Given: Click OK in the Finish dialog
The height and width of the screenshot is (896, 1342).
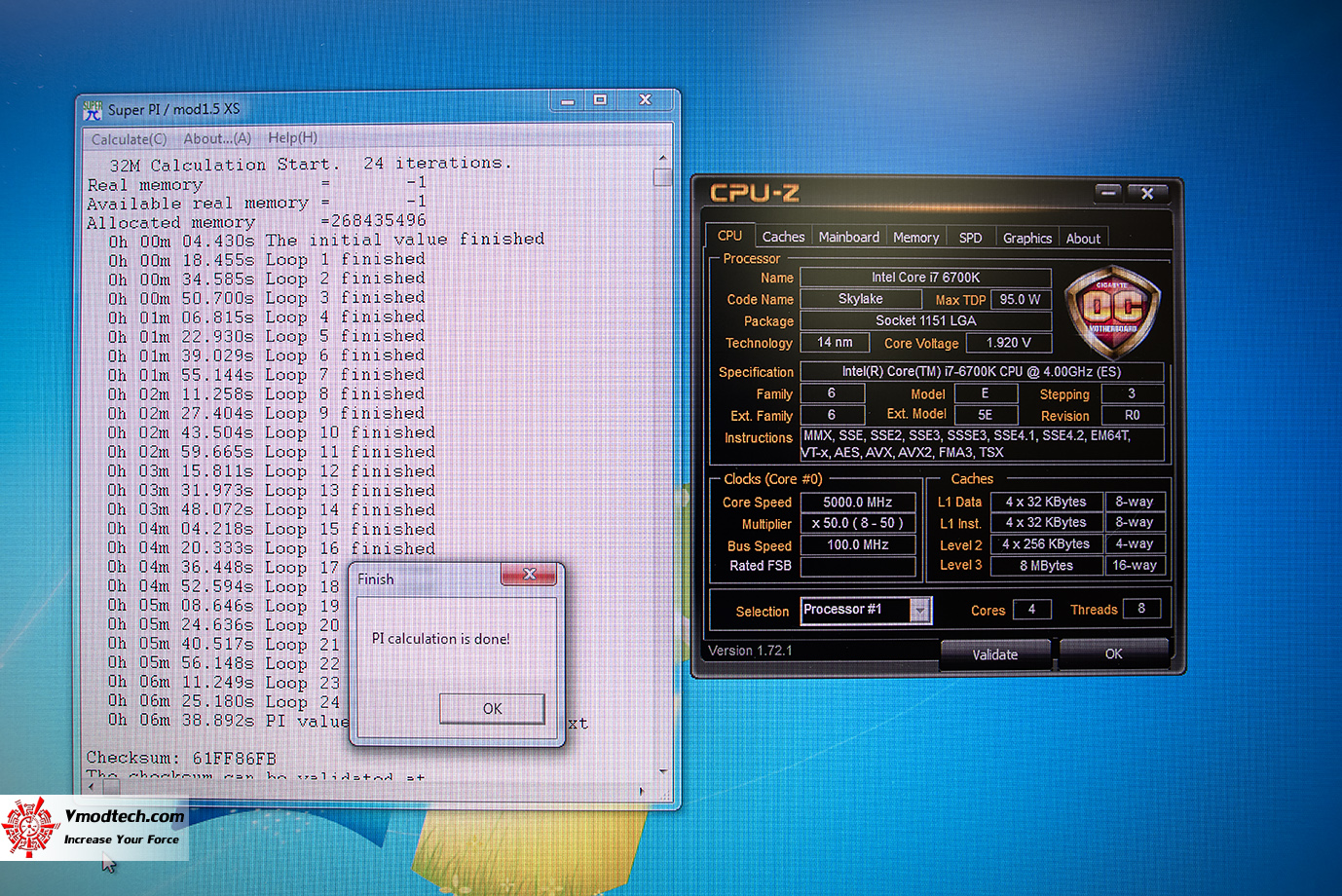Looking at the screenshot, I should point(492,708).
